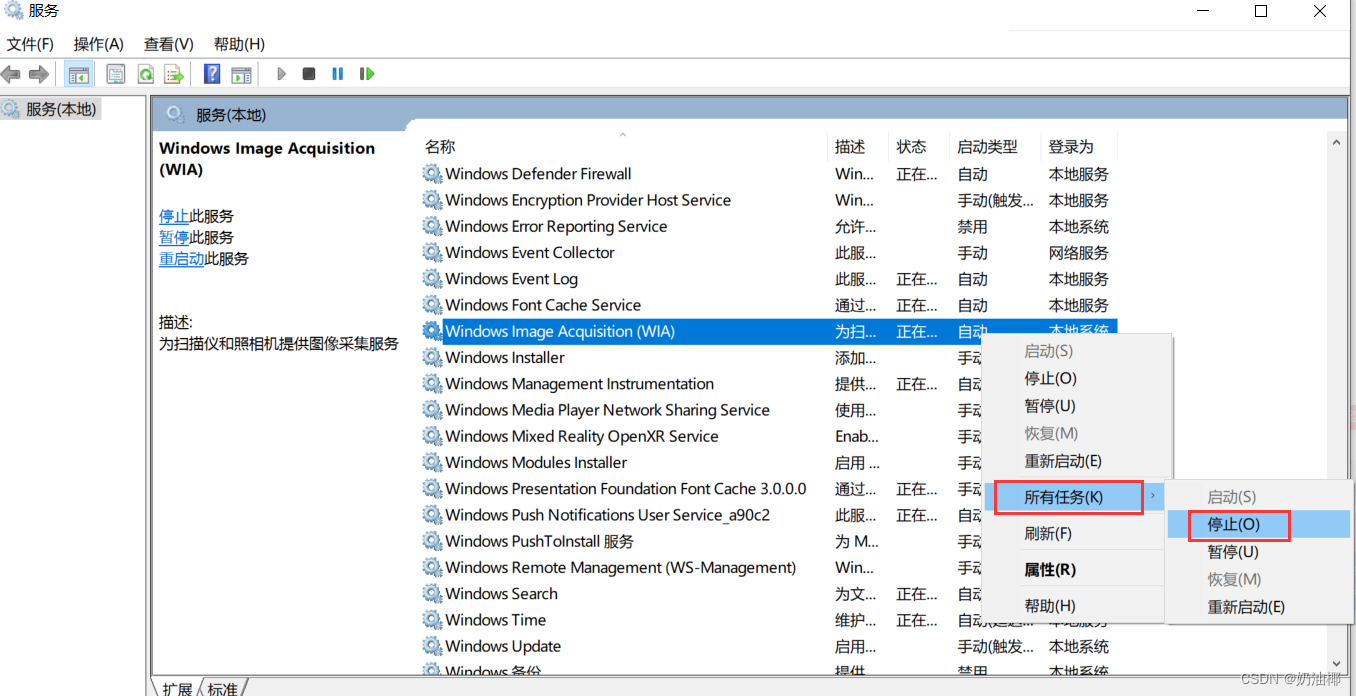Open the Properties toolbar icon
The height and width of the screenshot is (696, 1356).
click(116, 74)
